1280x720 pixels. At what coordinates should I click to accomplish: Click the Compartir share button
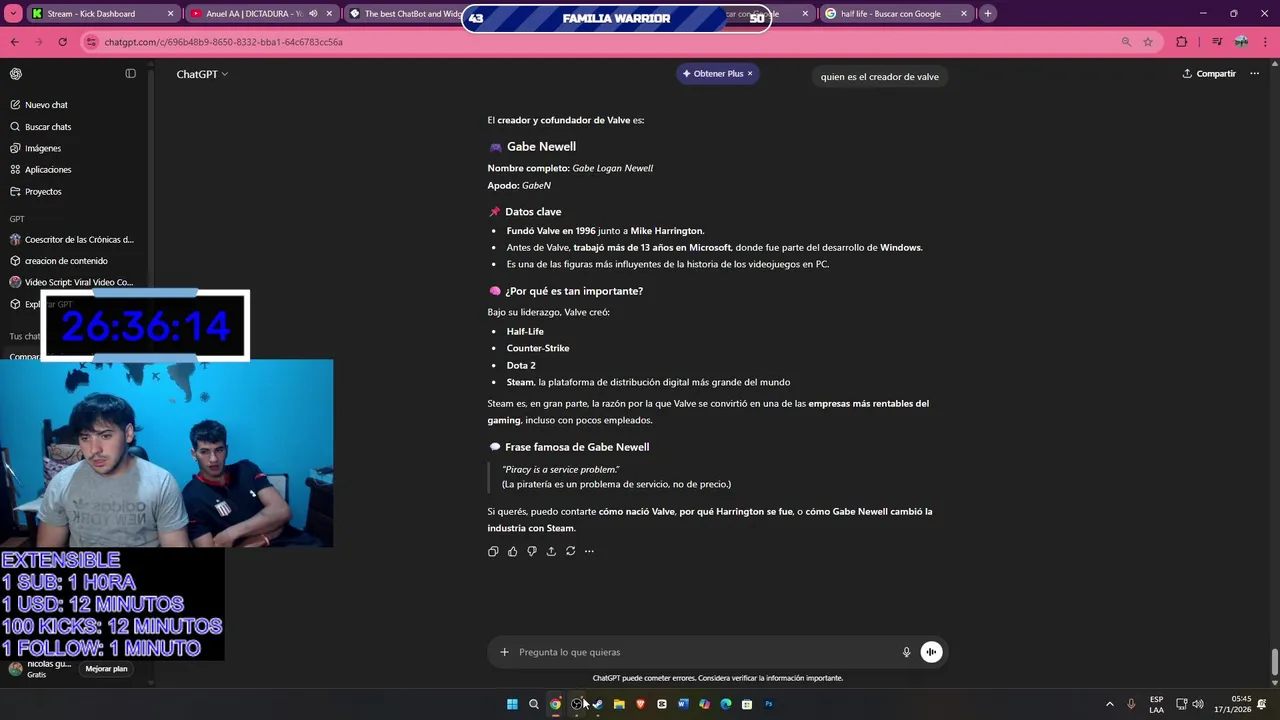click(1209, 74)
